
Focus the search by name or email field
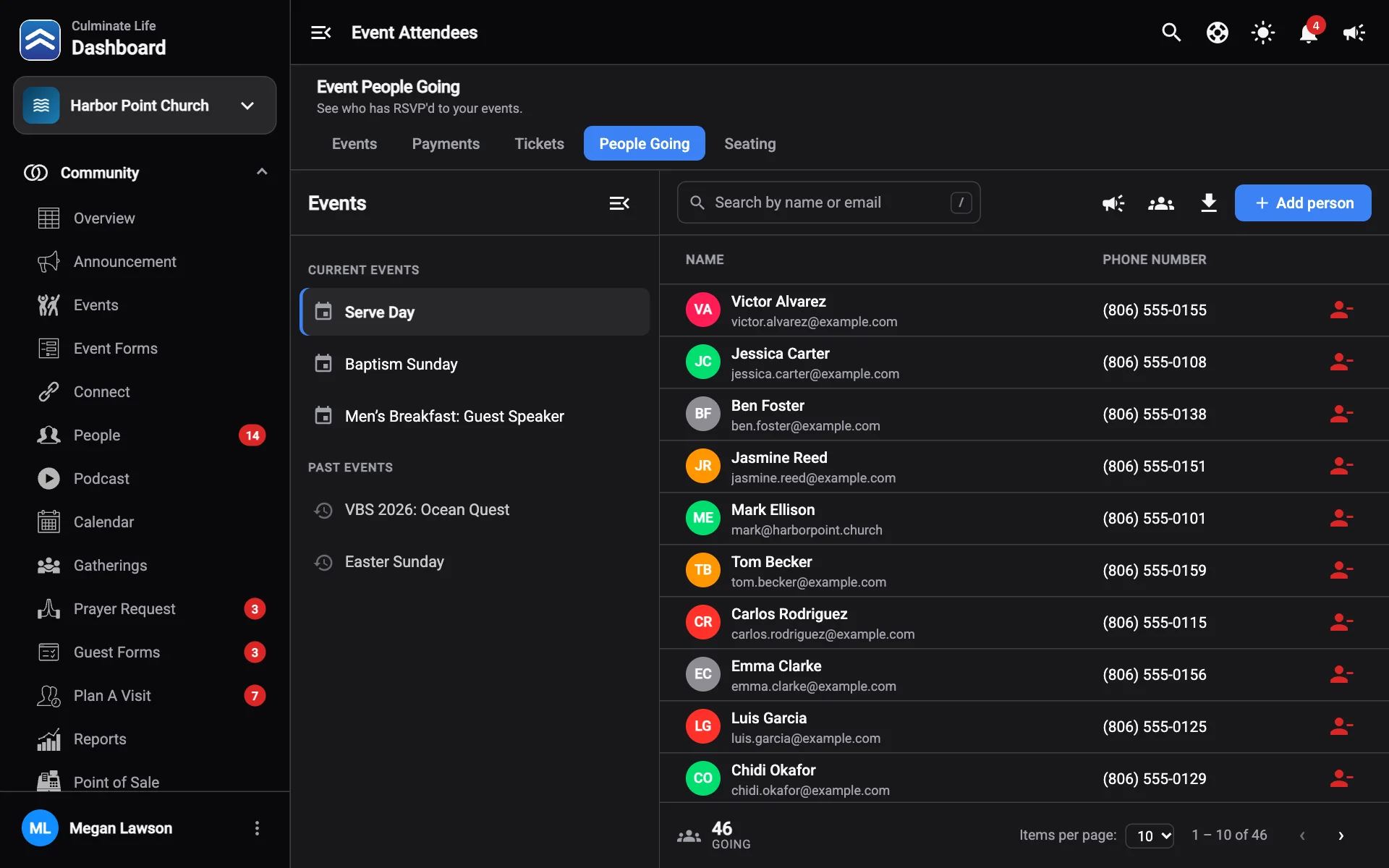pyautogui.click(x=828, y=203)
